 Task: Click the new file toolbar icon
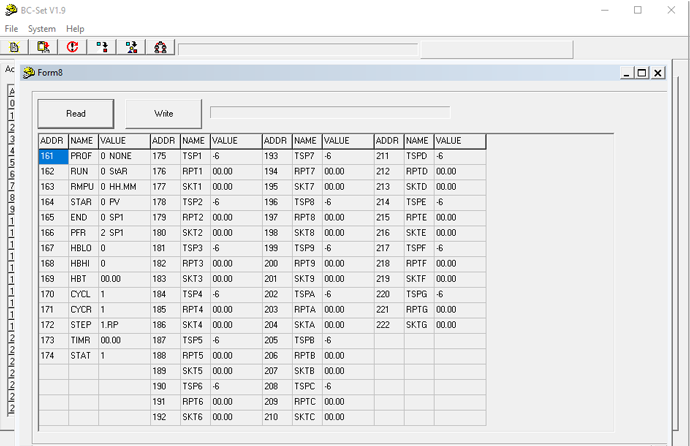pyautogui.click(x=15, y=47)
